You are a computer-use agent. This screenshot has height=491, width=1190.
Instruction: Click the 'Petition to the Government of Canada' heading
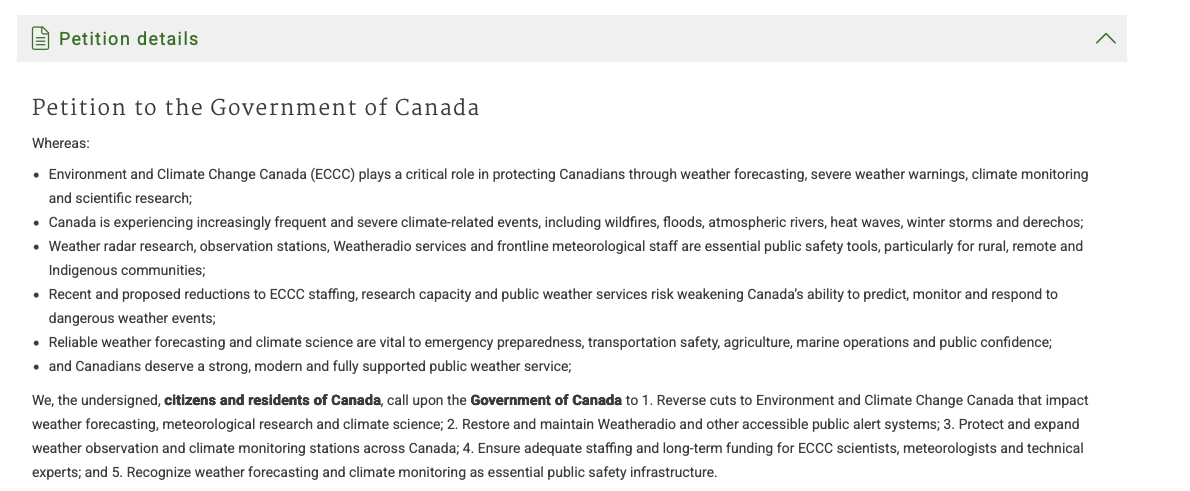click(x=256, y=107)
